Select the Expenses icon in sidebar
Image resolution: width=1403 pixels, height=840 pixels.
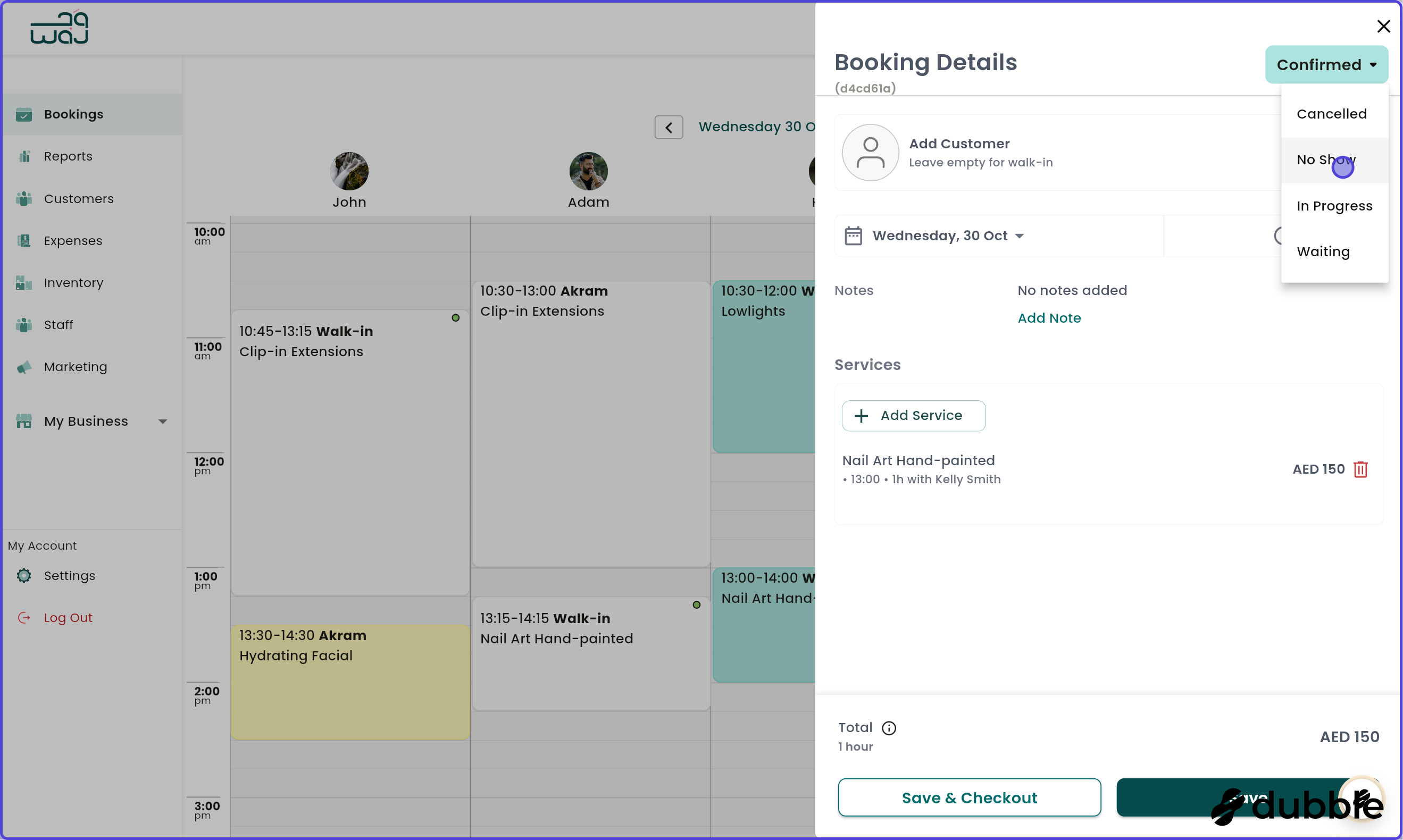(24, 240)
